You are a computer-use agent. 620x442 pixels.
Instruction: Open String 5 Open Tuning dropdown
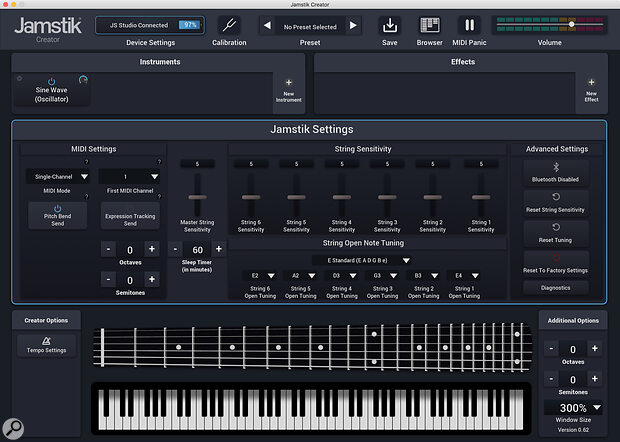coord(300,275)
